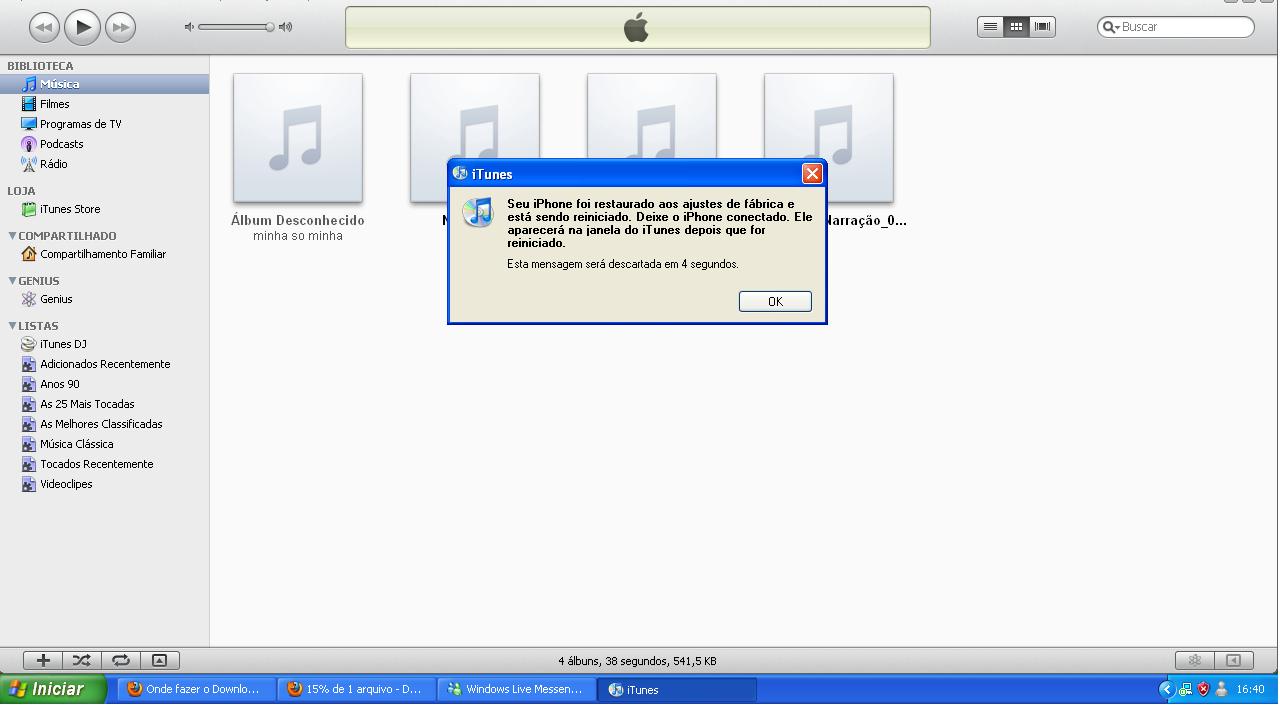This screenshot has width=1280, height=720.
Task: Toggle the Genius sidebar panel button
Action: (1233, 660)
